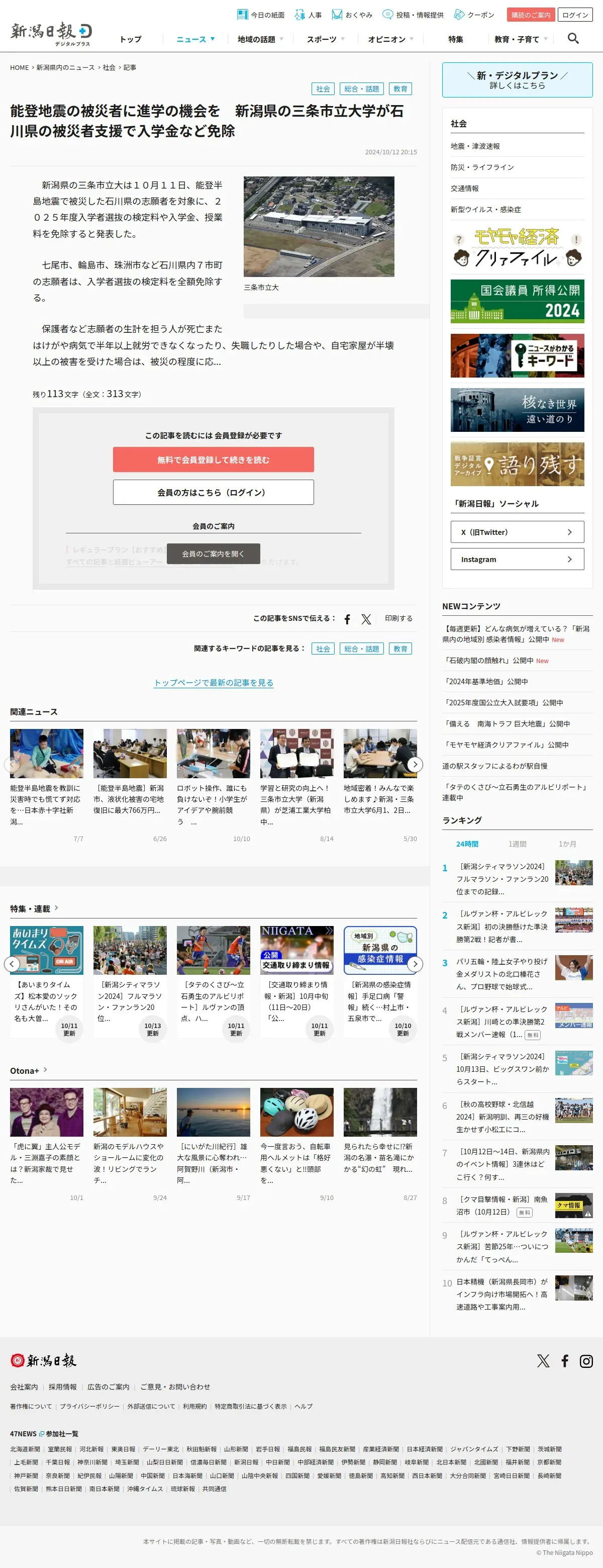Click the 総合・話題 tag above headline
Screen dimensions: 603x1568
coord(361,89)
